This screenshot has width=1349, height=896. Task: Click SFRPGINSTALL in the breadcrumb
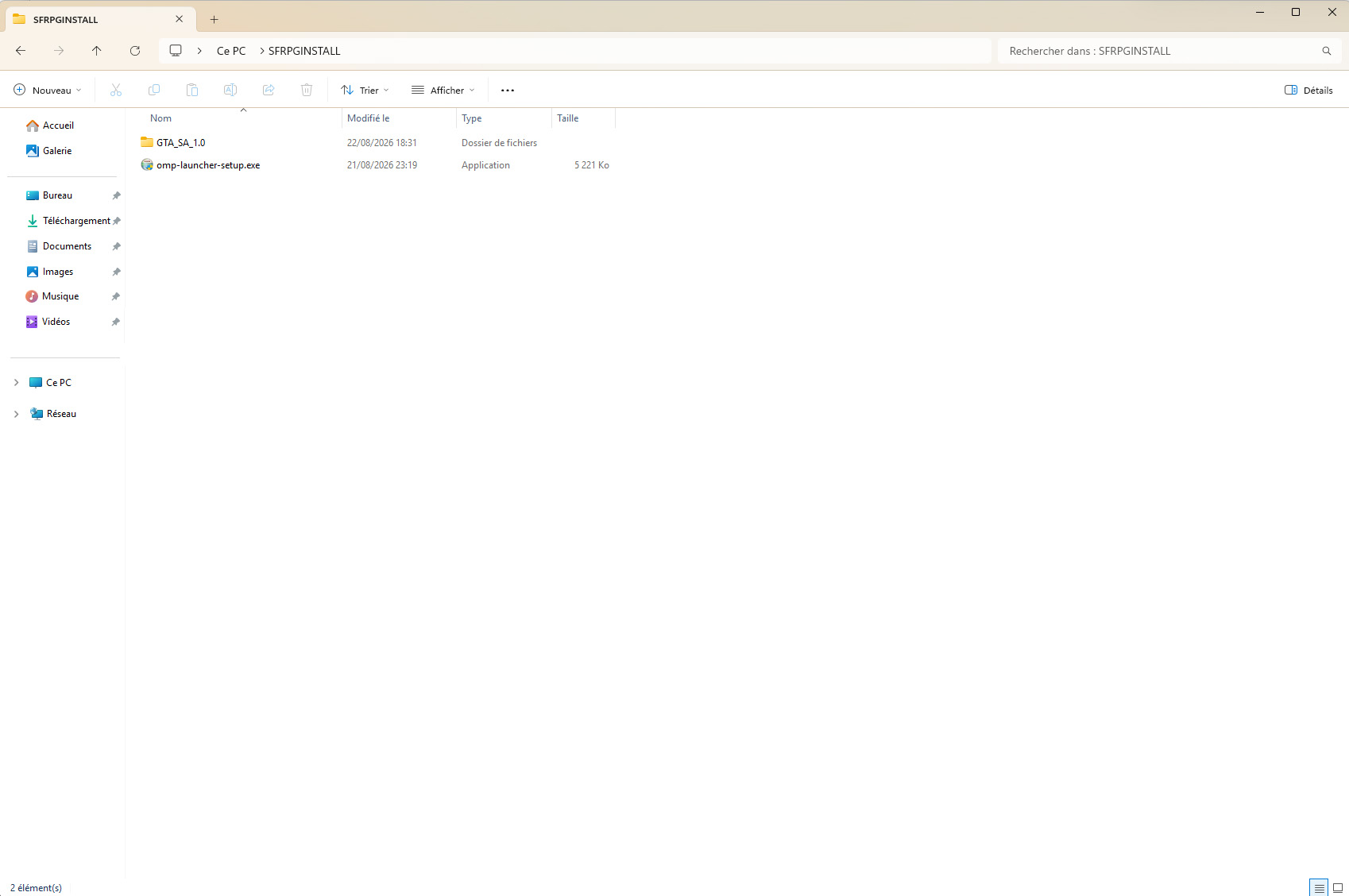pyautogui.click(x=304, y=51)
